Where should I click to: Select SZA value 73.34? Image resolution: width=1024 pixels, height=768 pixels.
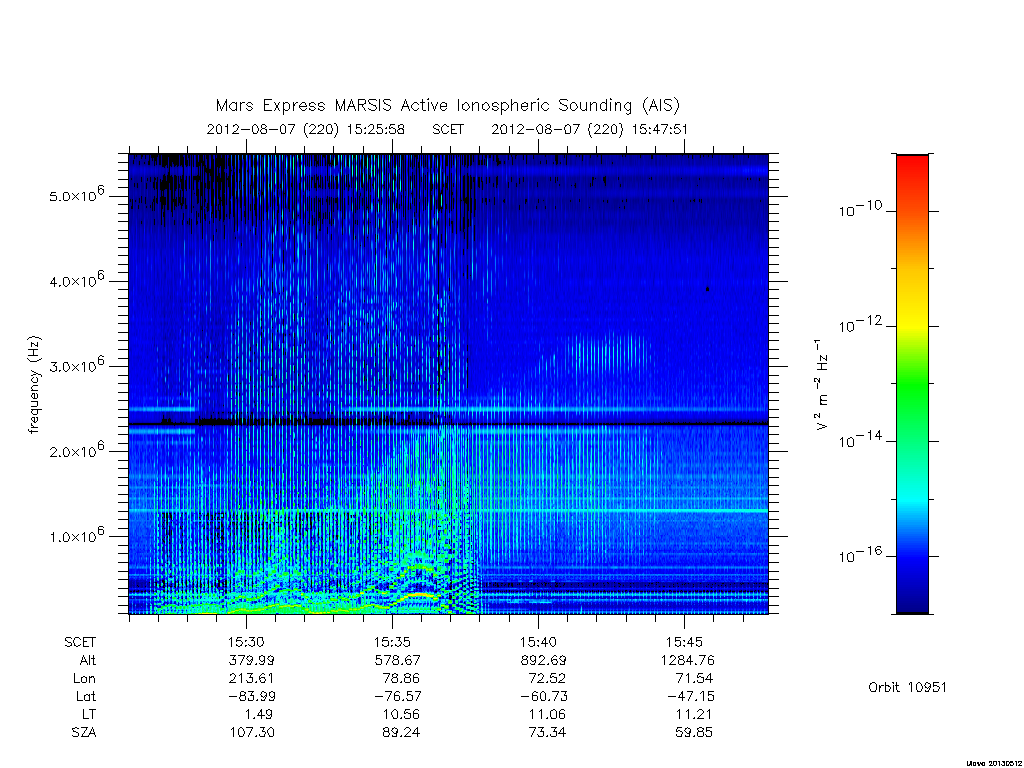pyautogui.click(x=547, y=733)
